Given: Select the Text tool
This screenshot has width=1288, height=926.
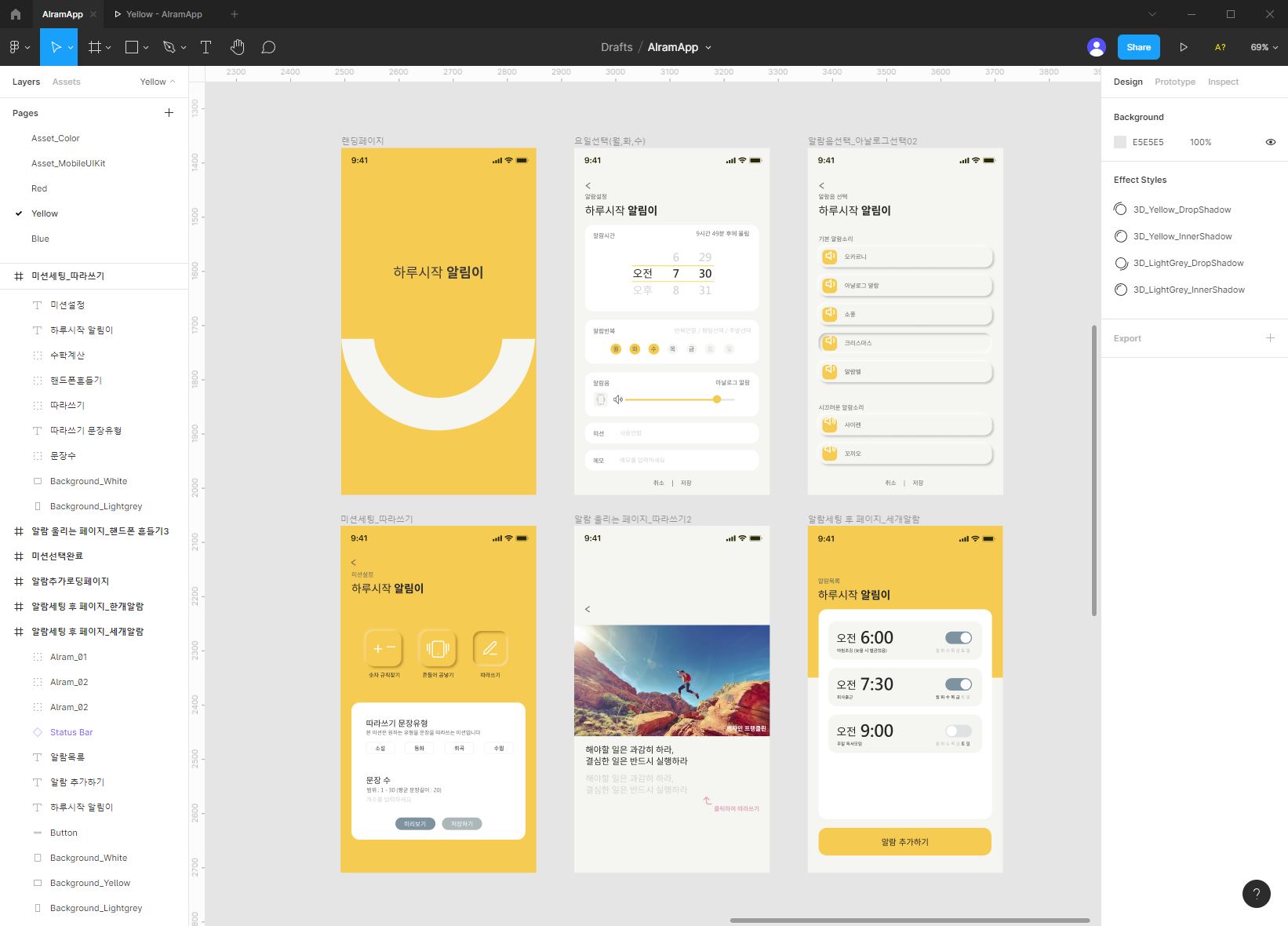Looking at the screenshot, I should coord(206,47).
